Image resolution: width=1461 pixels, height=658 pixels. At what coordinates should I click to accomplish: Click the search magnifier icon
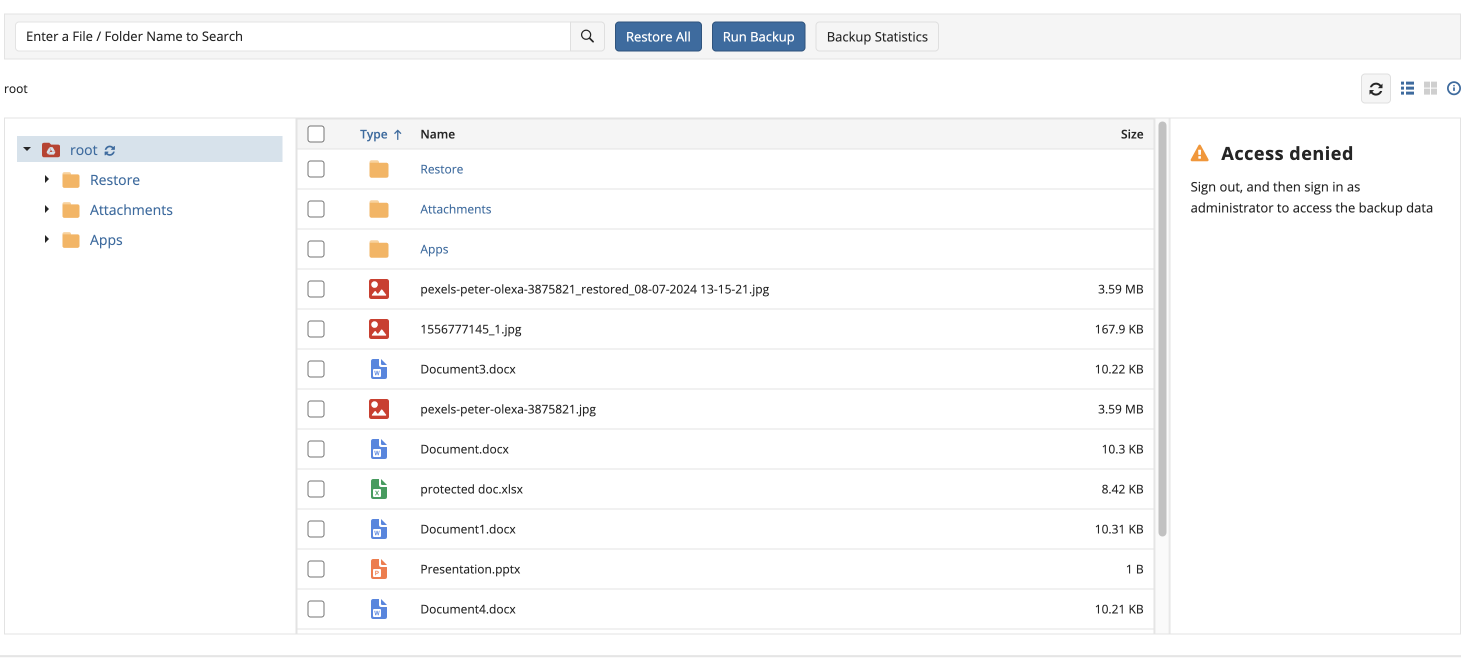[586, 36]
